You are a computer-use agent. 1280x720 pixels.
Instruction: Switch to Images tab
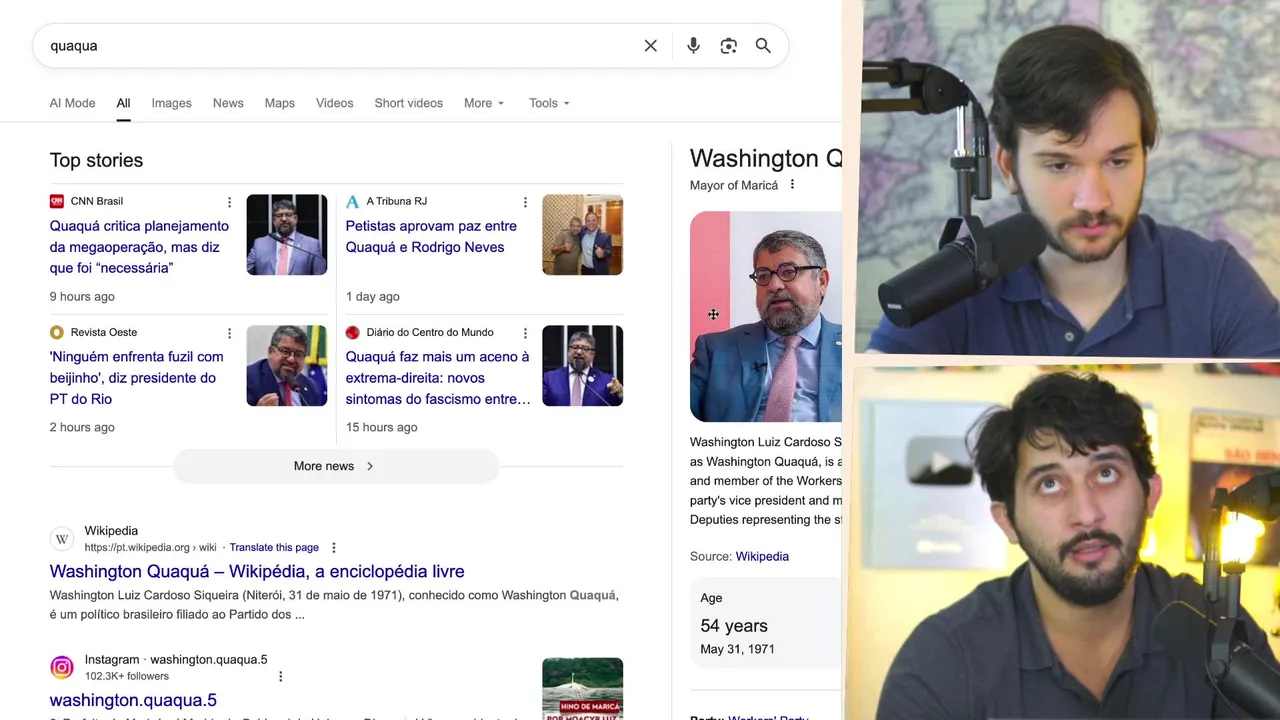point(171,103)
